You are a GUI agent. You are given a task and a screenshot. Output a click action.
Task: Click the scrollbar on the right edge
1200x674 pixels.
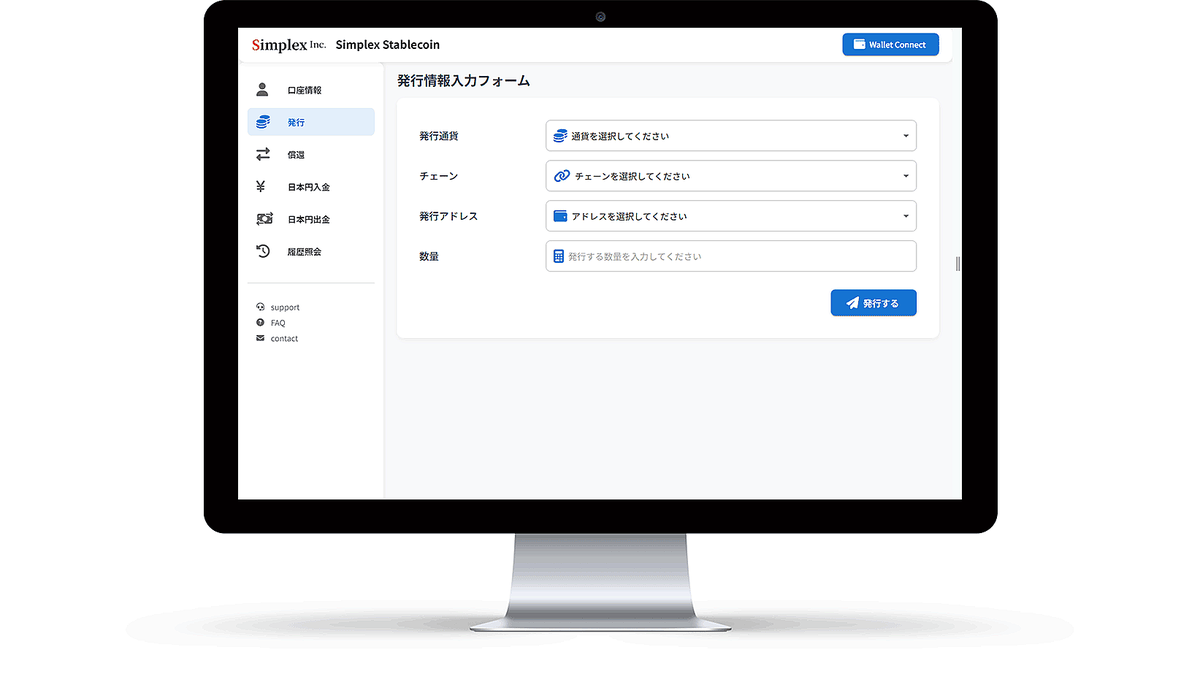click(956, 262)
